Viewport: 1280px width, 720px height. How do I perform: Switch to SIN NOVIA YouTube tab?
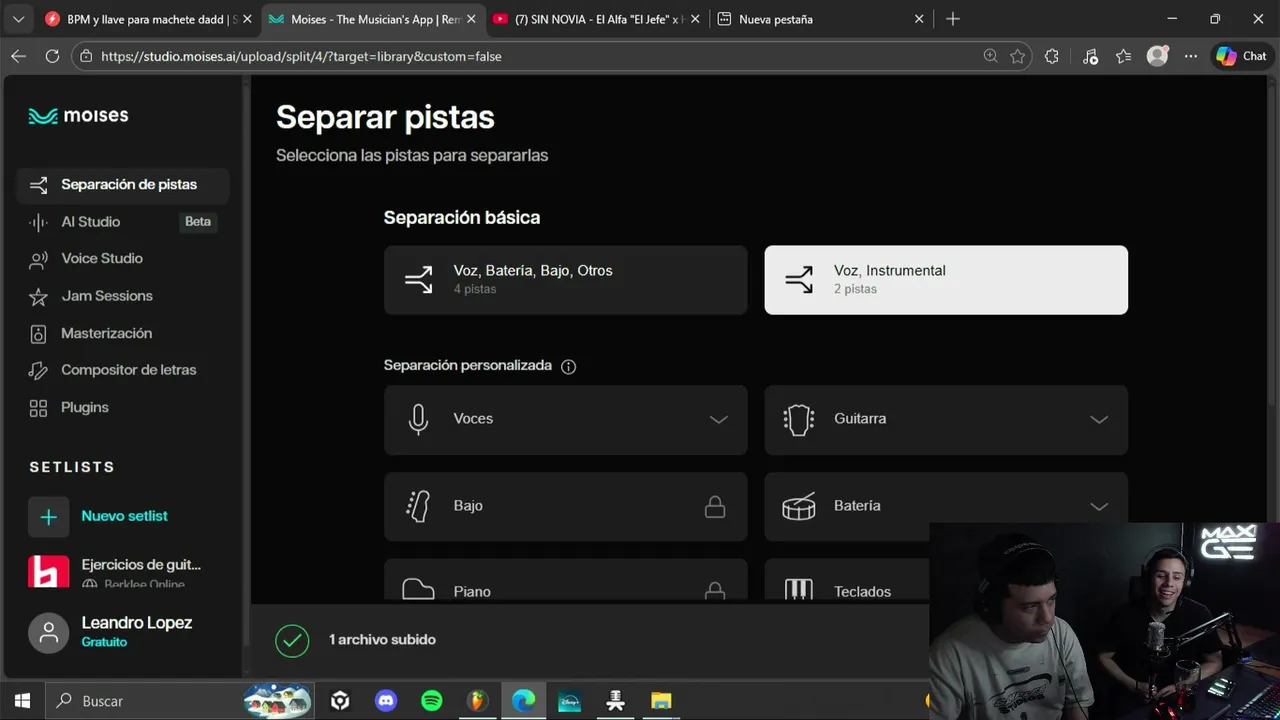595,19
